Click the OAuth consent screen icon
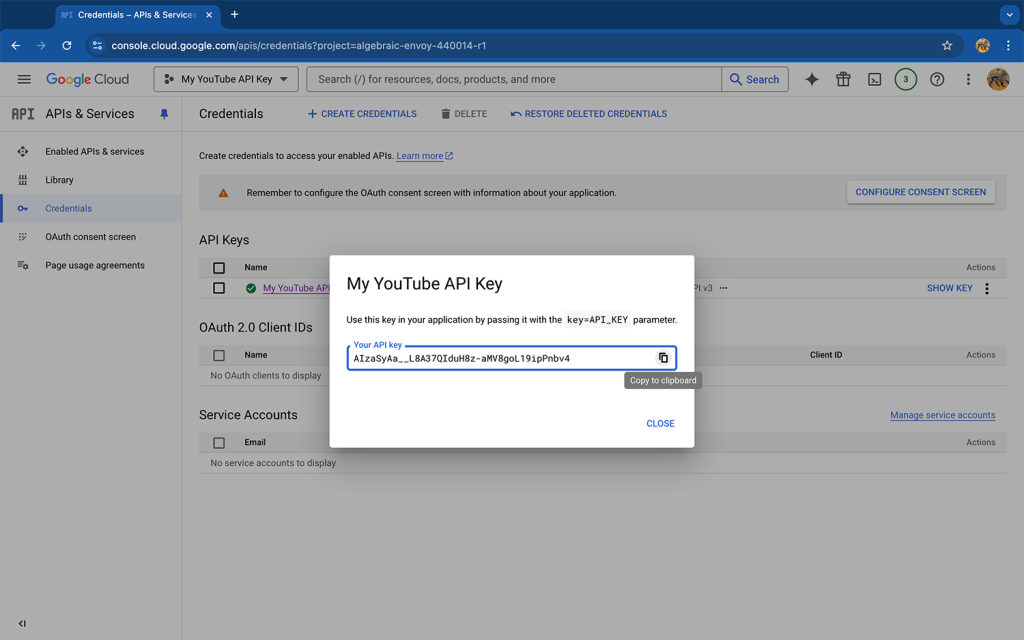The height and width of the screenshot is (640, 1024). (x=23, y=237)
